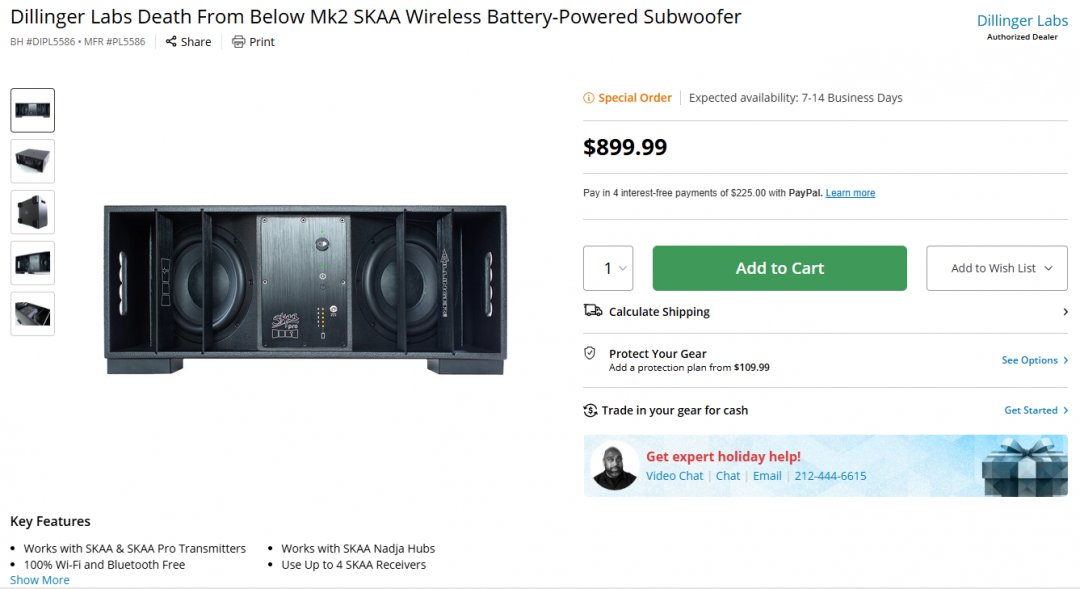This screenshot has height=589, width=1080.
Task: Click the Calculate Shipping truck icon
Action: click(593, 311)
